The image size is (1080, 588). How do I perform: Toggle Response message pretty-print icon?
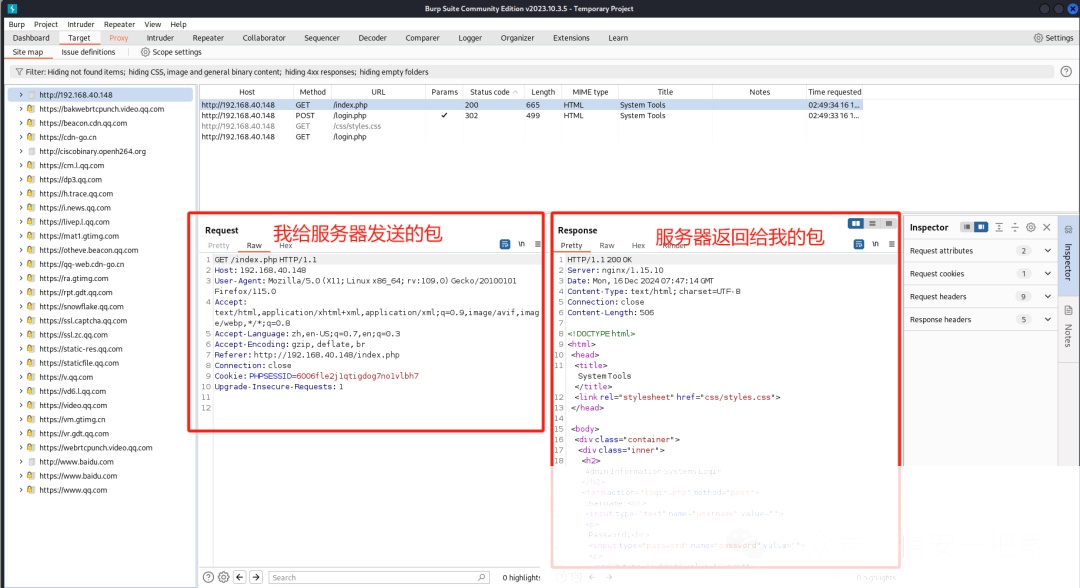coord(859,244)
